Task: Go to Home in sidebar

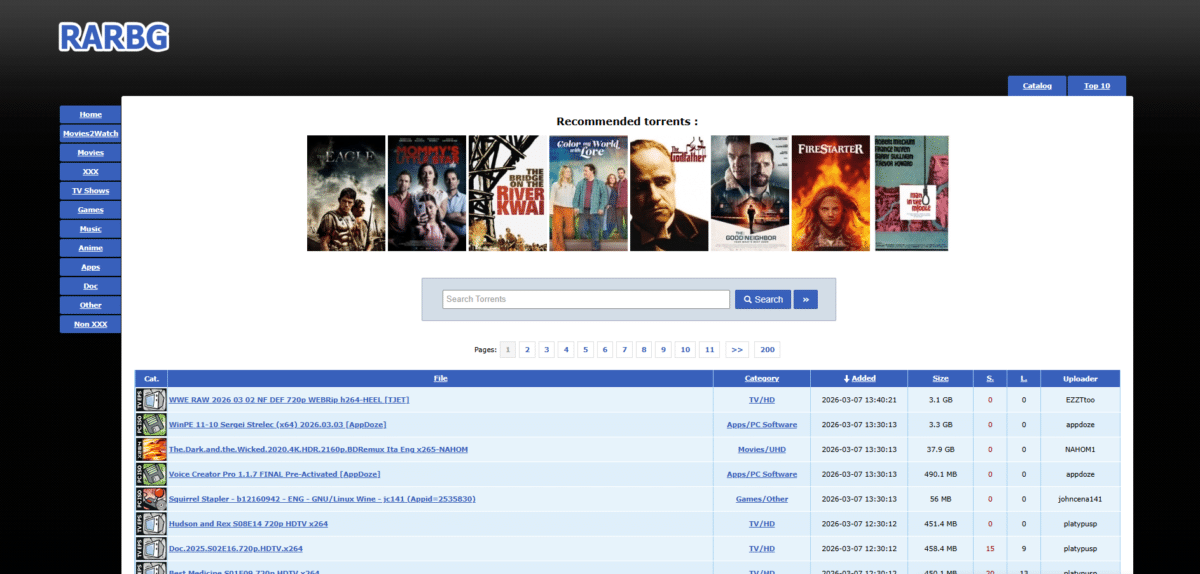Action: pyautogui.click(x=90, y=114)
